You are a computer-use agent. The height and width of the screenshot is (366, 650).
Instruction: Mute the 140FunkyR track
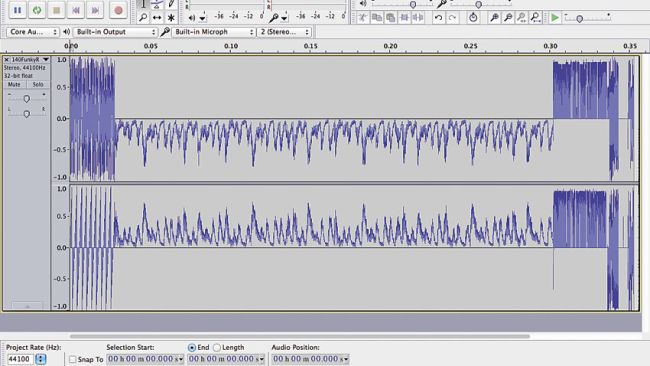coord(14,85)
